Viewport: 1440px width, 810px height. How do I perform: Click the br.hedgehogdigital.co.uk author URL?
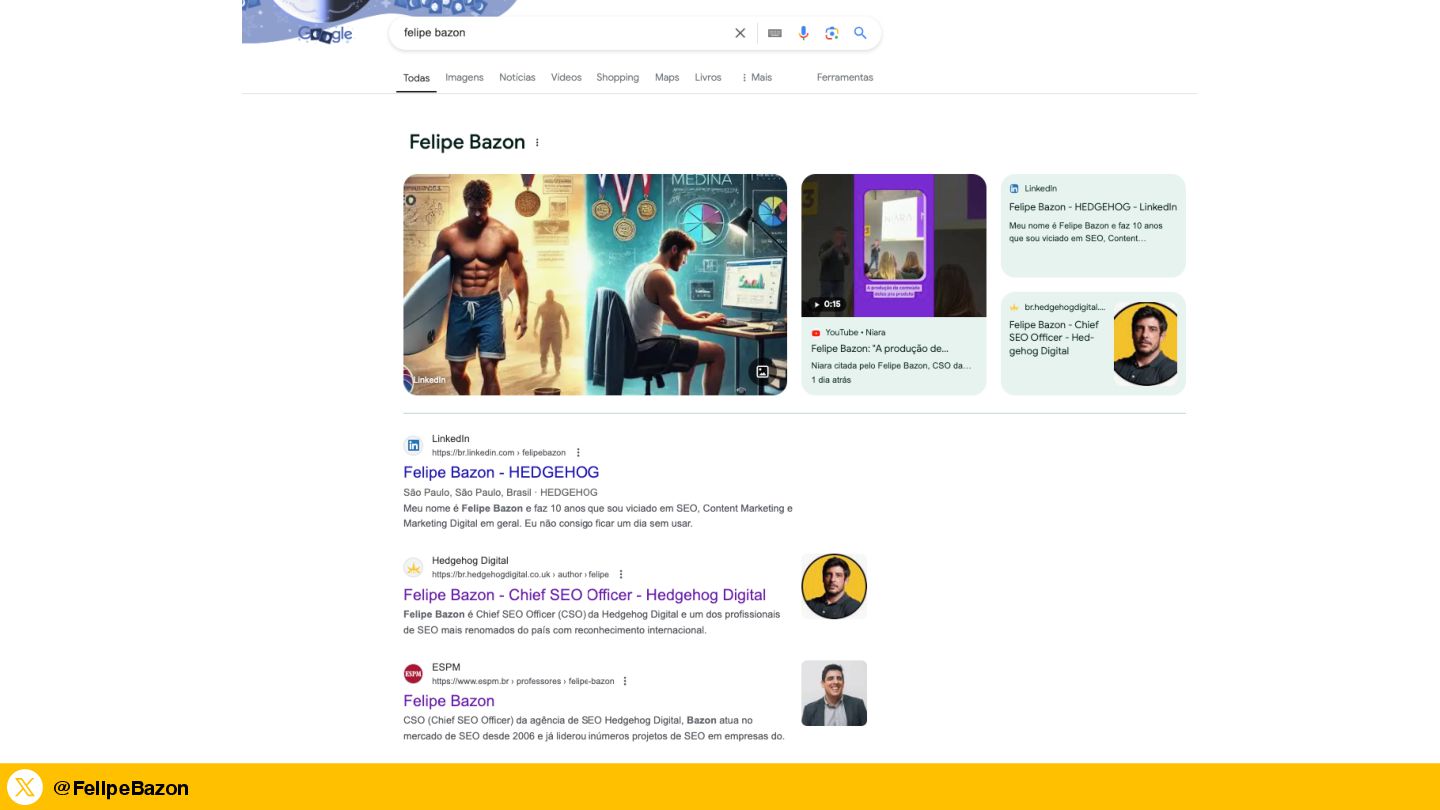coord(520,575)
